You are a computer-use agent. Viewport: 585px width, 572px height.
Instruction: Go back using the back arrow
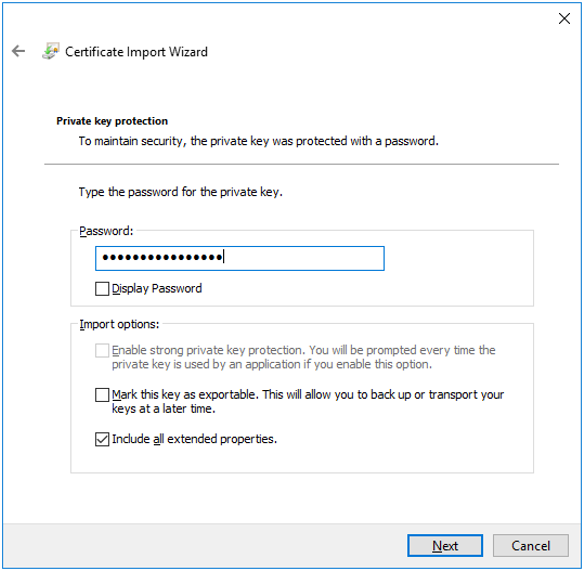[18, 51]
